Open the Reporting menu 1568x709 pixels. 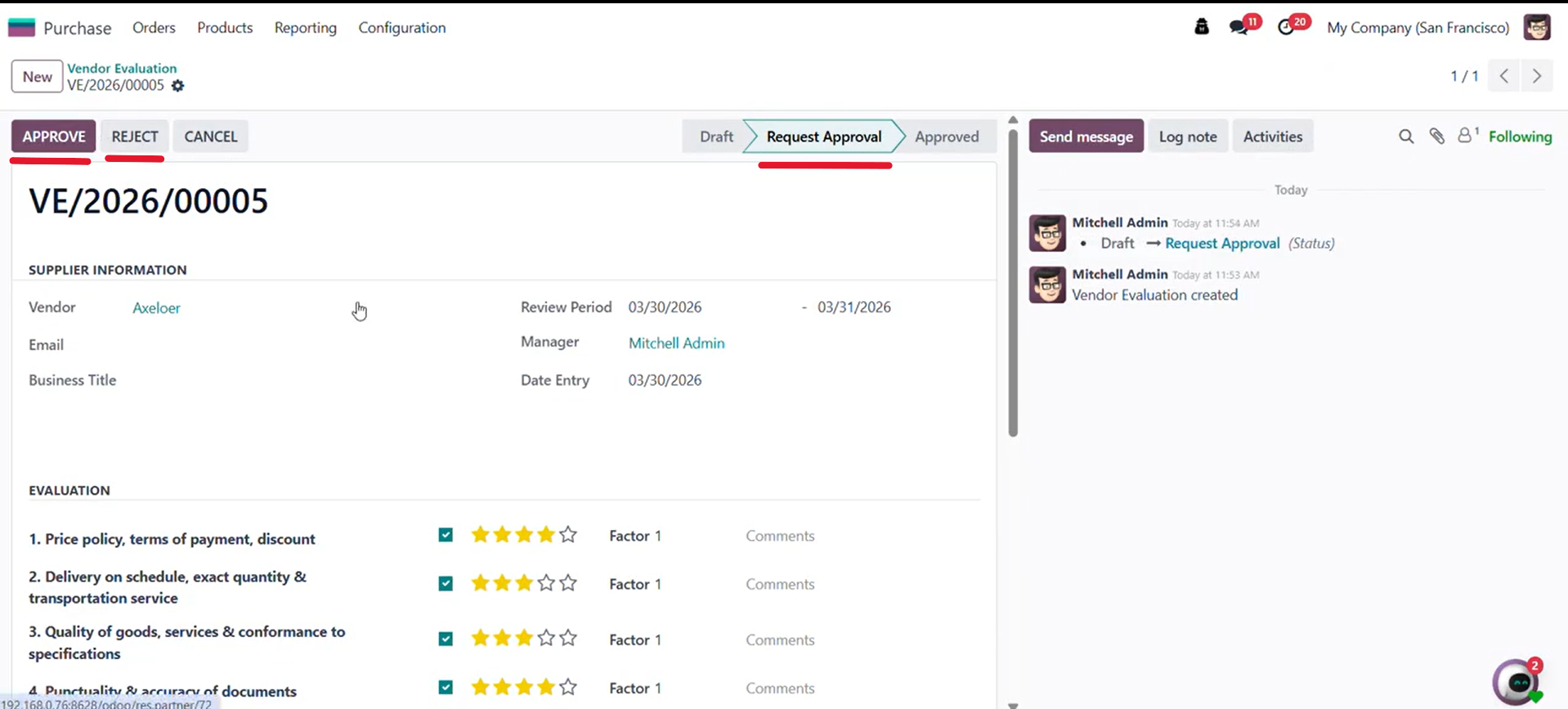pos(306,28)
